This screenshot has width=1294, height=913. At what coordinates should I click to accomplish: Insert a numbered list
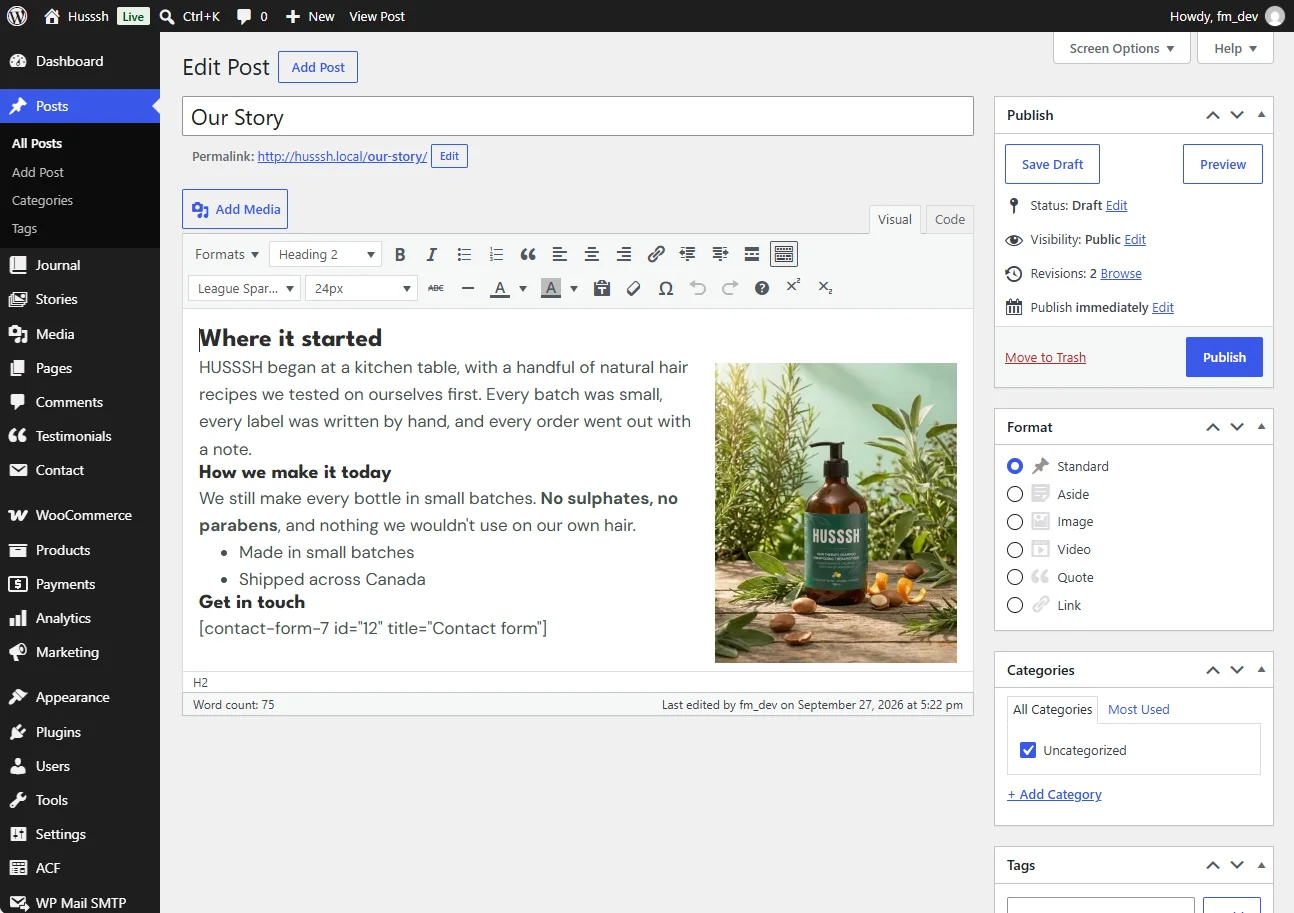[x=496, y=255]
